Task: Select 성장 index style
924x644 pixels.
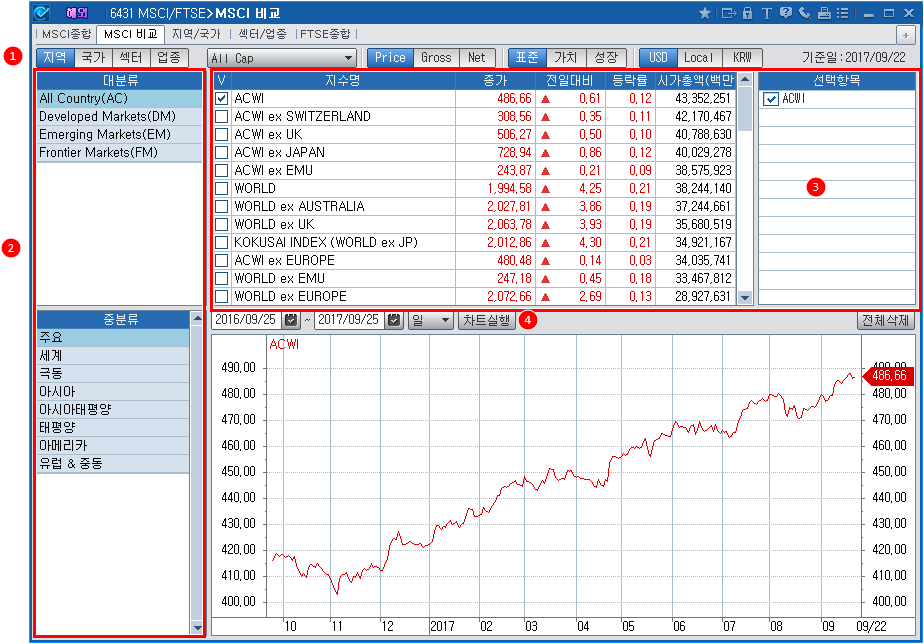Action: (x=605, y=58)
